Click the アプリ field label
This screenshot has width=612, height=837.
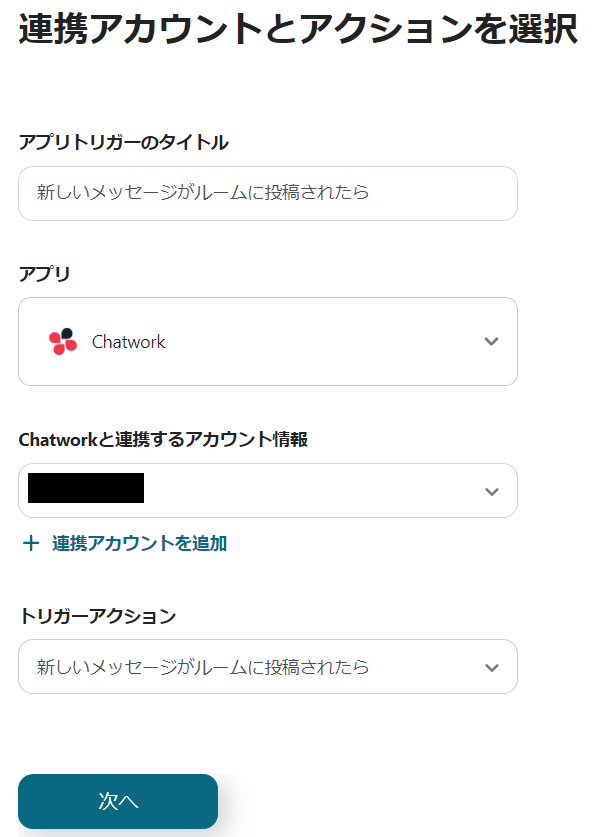tap(44, 273)
